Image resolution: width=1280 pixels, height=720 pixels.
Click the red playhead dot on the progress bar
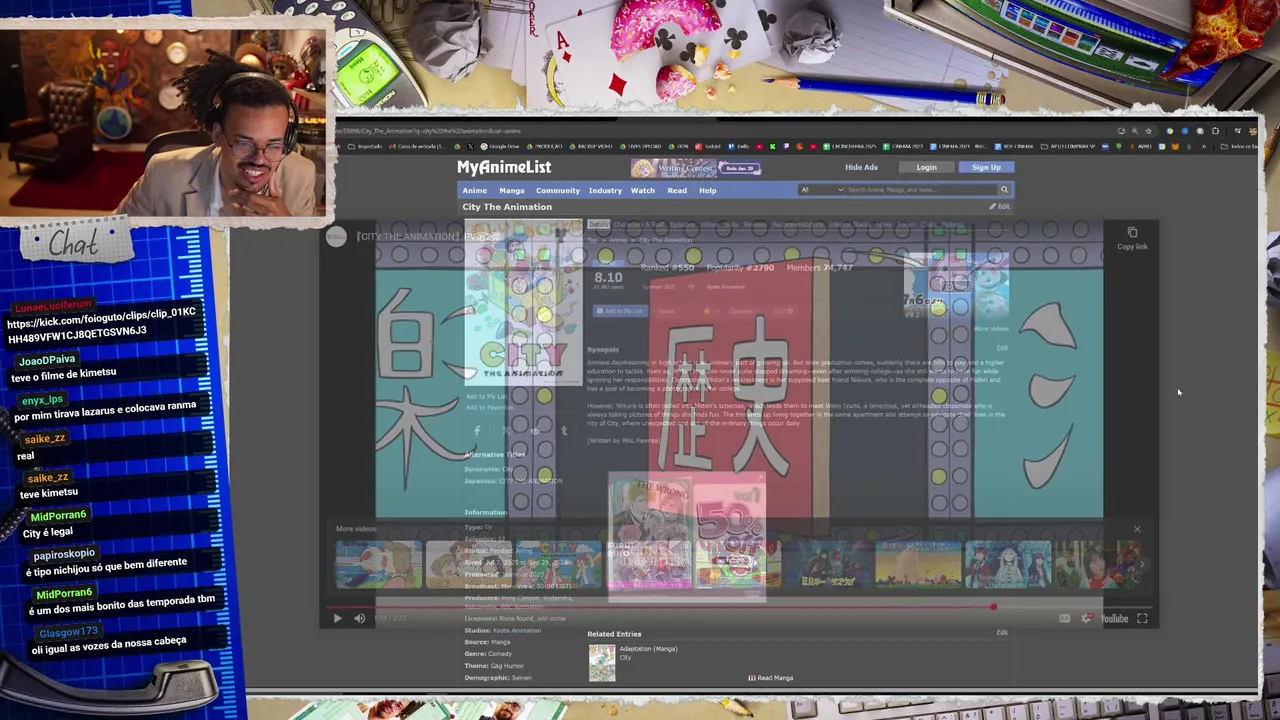coord(993,607)
